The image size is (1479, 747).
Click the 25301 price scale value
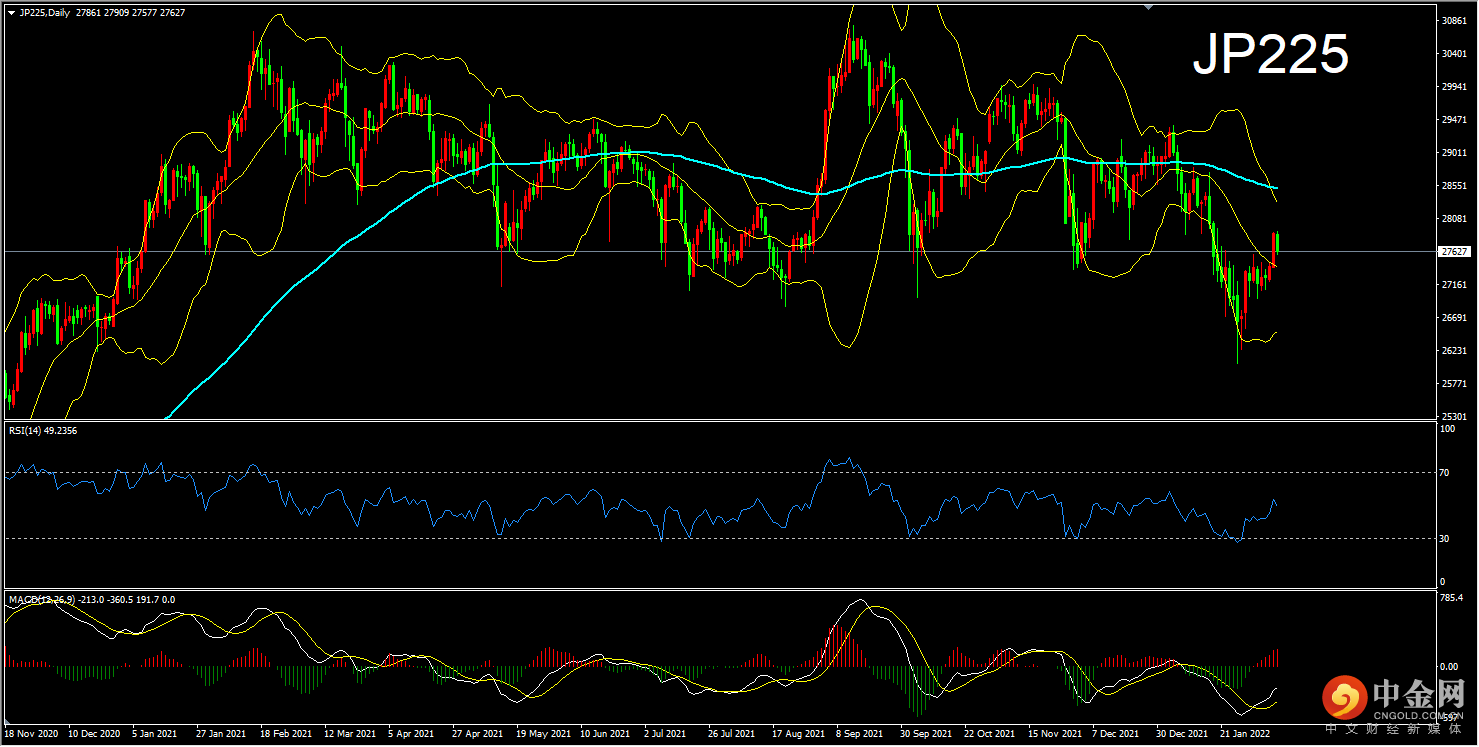[x=1455, y=416]
